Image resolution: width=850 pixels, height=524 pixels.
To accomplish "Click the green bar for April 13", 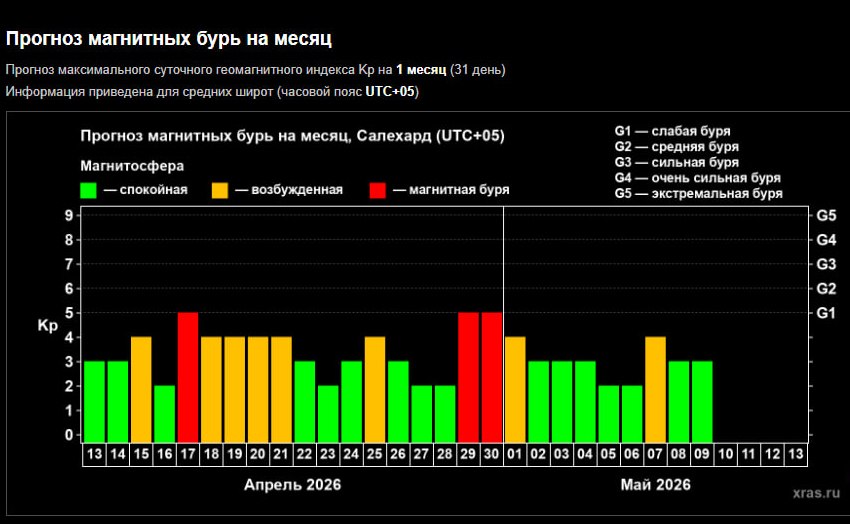I will click(95, 400).
